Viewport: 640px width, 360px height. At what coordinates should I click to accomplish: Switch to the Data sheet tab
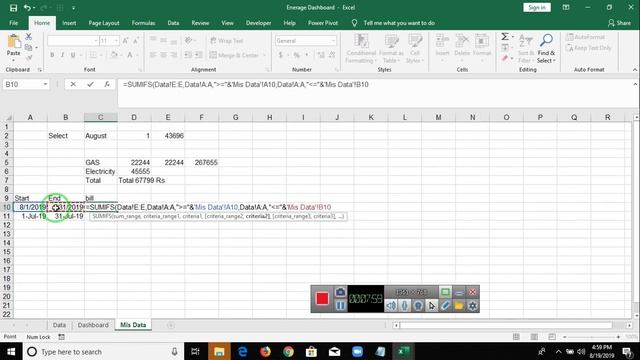click(x=59, y=325)
